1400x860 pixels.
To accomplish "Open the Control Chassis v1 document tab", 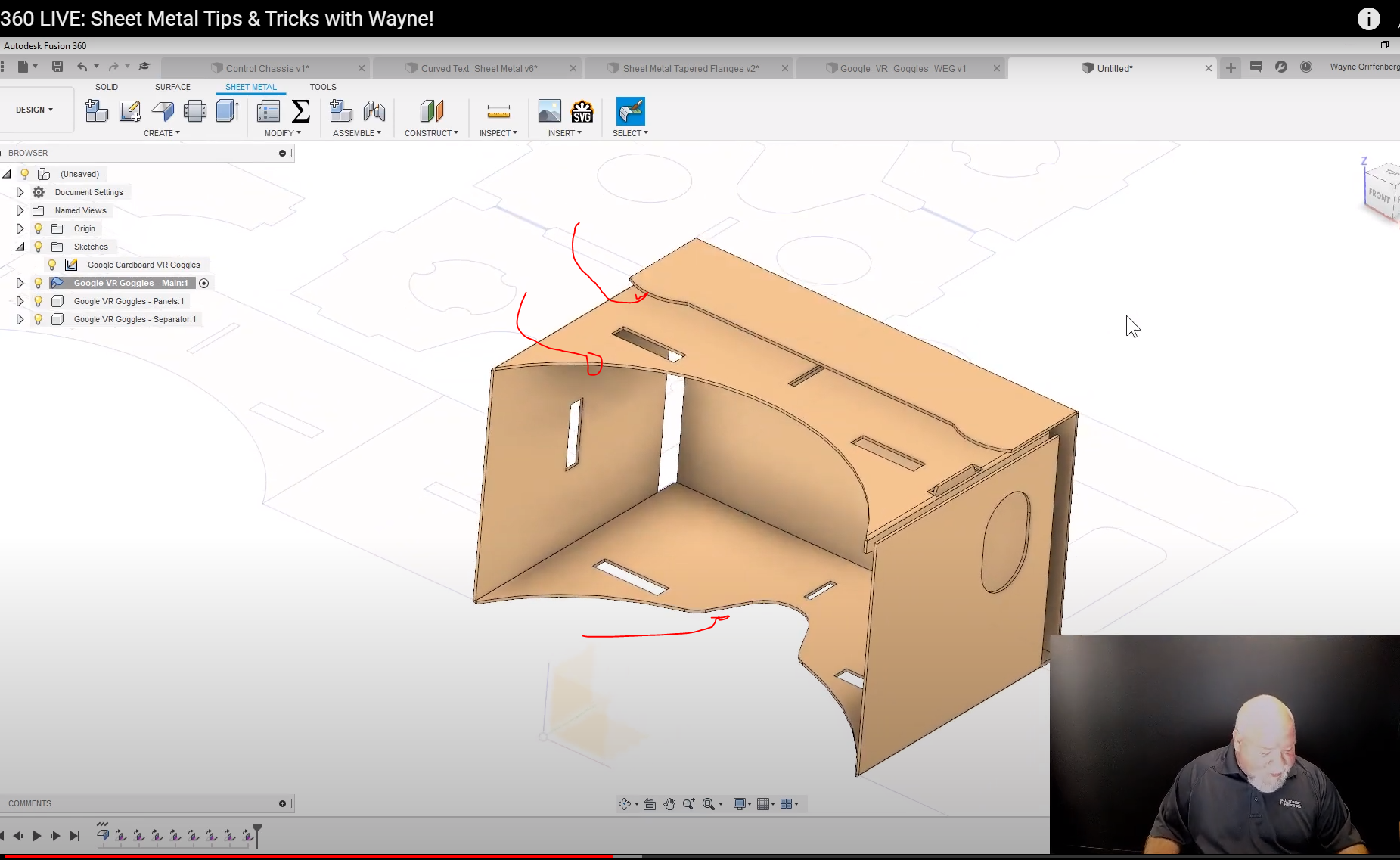I will click(266, 68).
